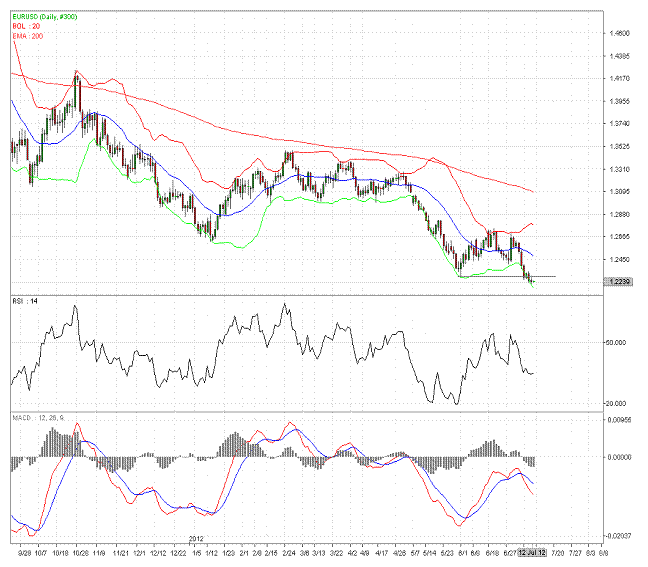The width and height of the screenshot is (648, 567).
Task: Click the 1.4600 price axis label
Action: click(619, 33)
